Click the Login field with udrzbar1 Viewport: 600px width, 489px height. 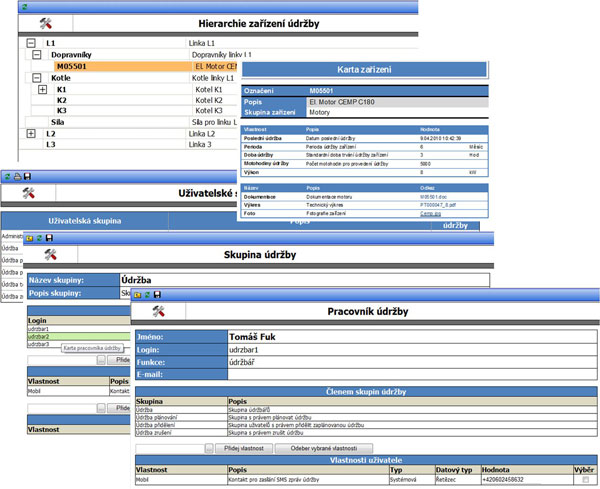[412, 350]
